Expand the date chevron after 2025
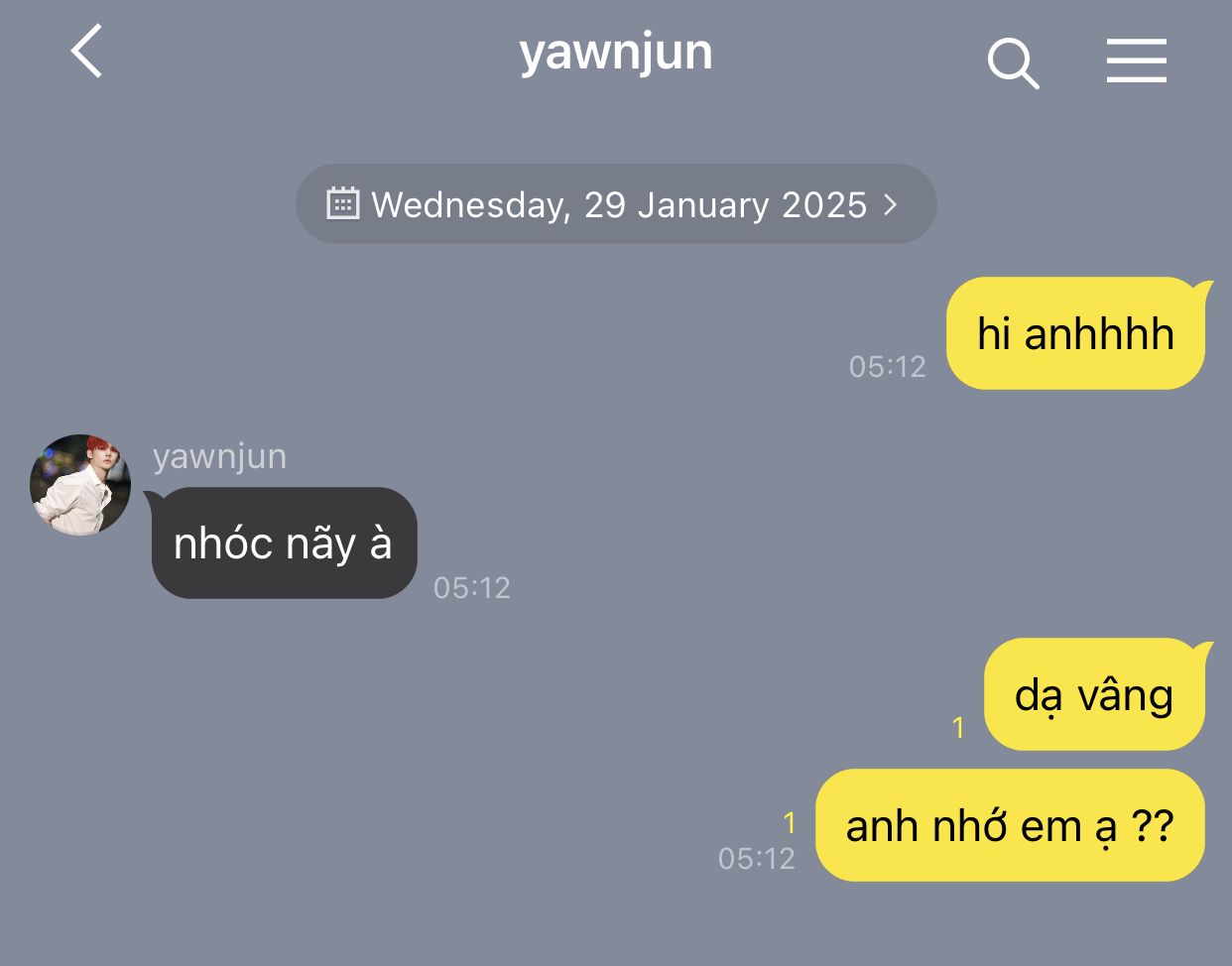The image size is (1232, 966). coord(890,204)
